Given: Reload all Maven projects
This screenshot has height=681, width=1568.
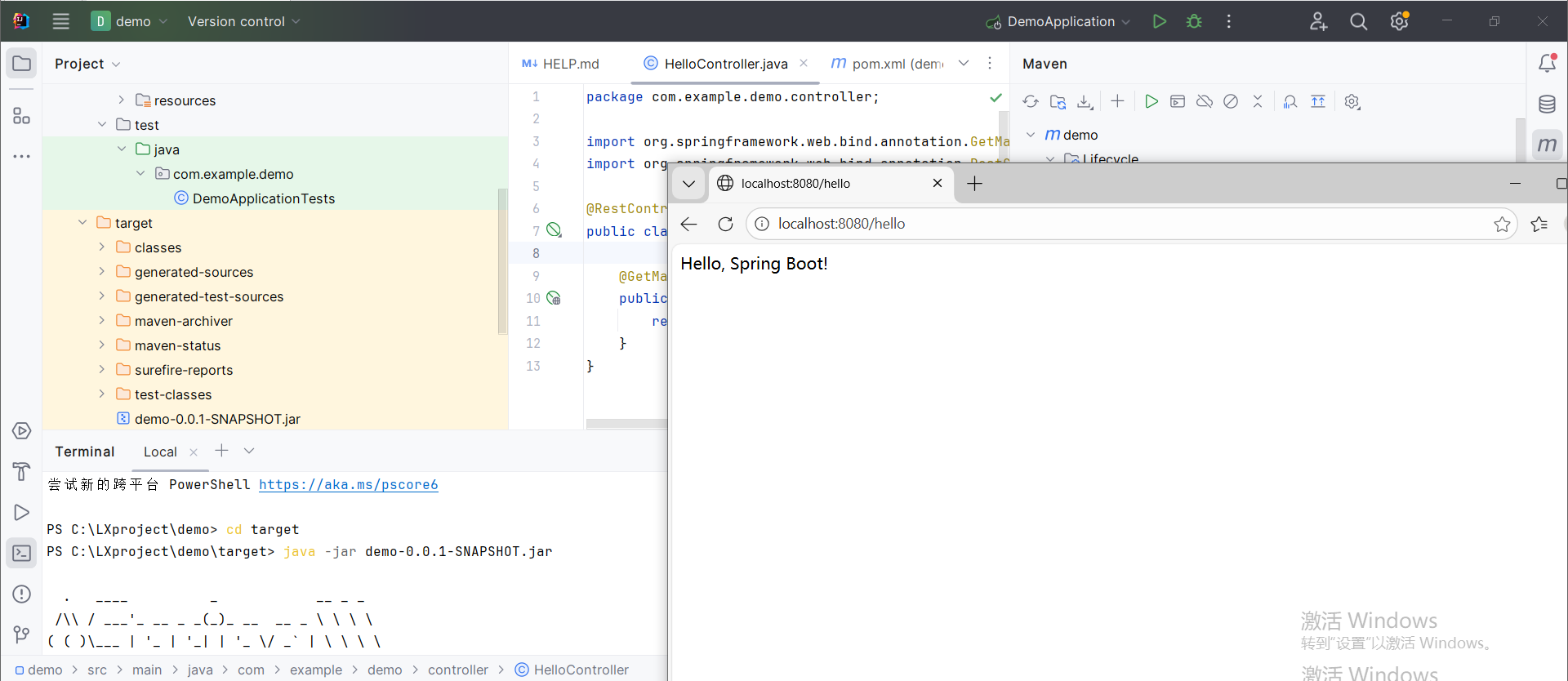Looking at the screenshot, I should click(x=1031, y=101).
